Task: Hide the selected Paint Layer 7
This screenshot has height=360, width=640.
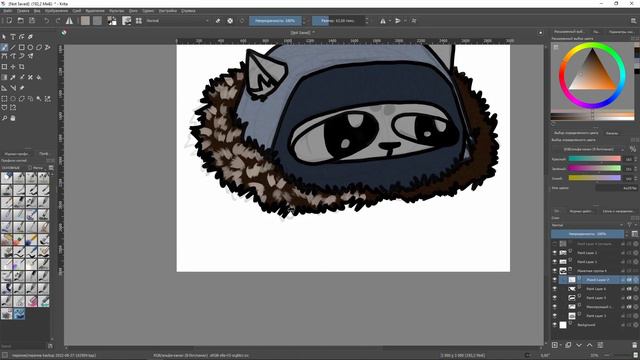Action: 554,280
